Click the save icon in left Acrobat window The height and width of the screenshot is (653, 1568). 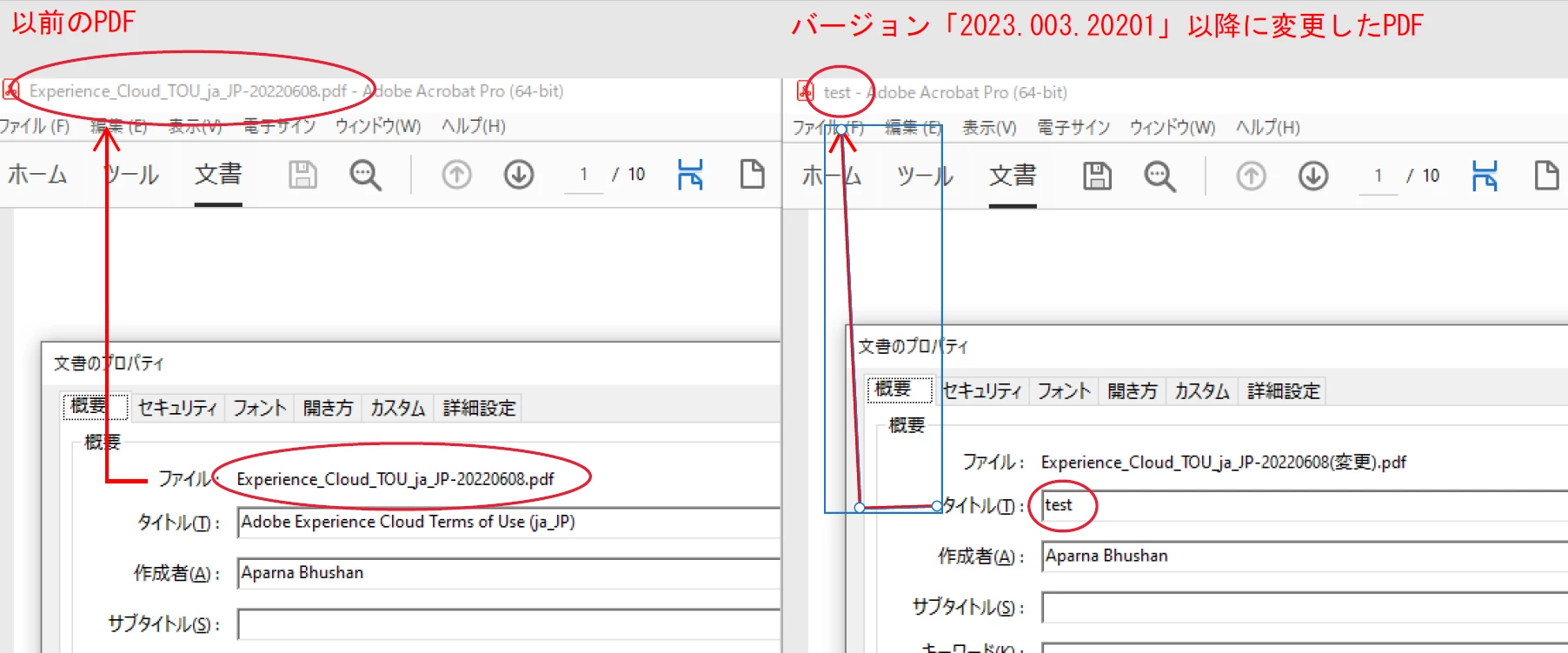click(302, 175)
